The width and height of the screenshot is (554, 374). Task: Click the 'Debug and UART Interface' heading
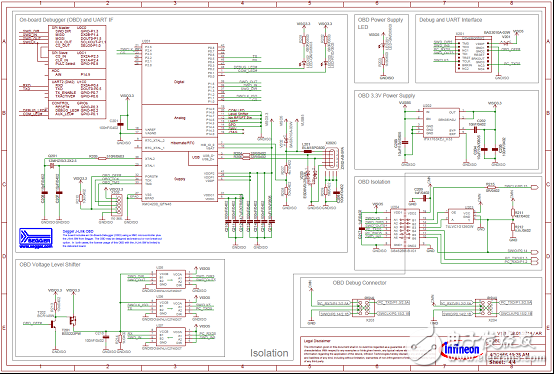click(x=450, y=20)
